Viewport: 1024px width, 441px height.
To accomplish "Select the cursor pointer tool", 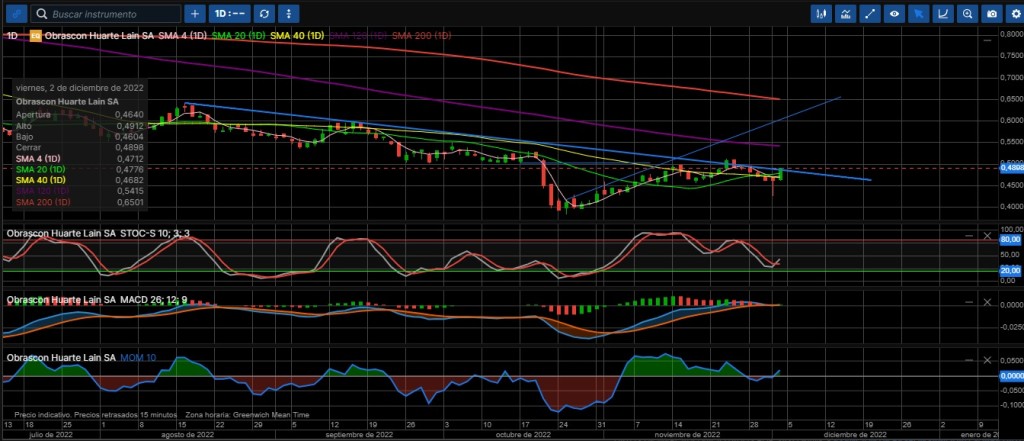I will click(918, 14).
